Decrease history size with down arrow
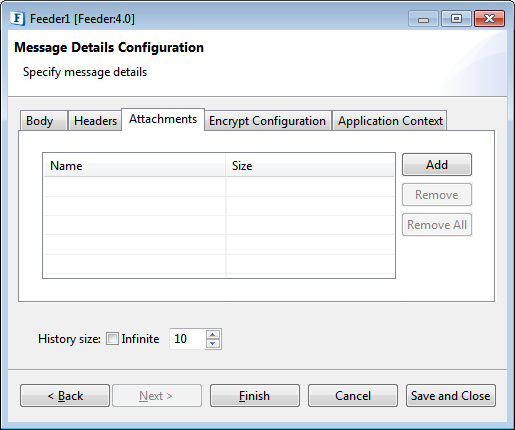The image size is (515, 430). point(213,343)
